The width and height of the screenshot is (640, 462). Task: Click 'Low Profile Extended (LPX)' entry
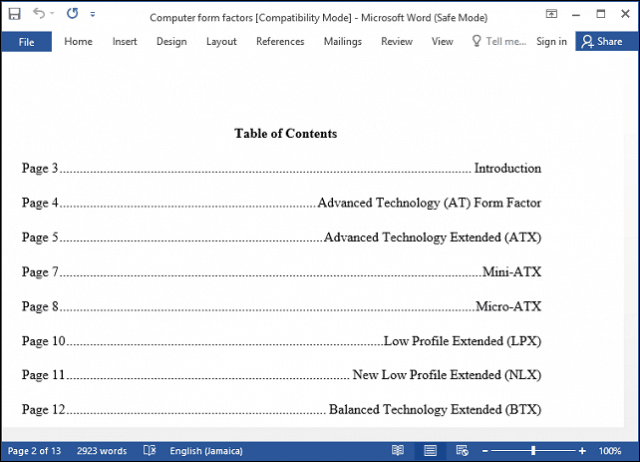[462, 341]
